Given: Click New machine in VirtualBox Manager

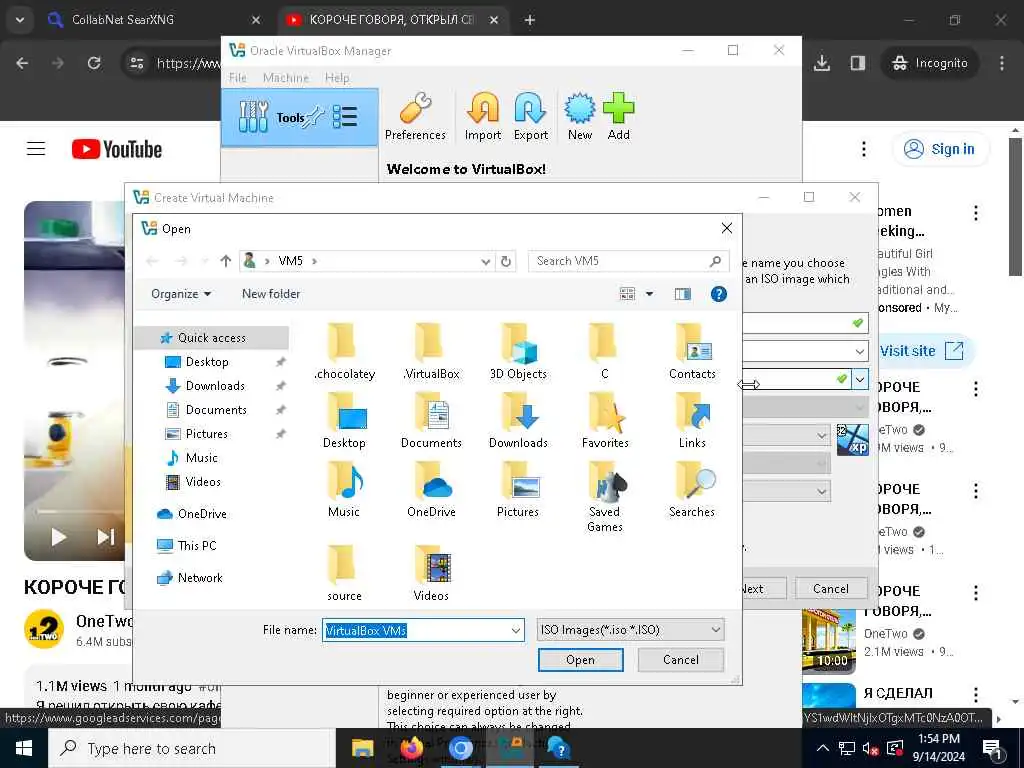Looking at the screenshot, I should pos(580,117).
